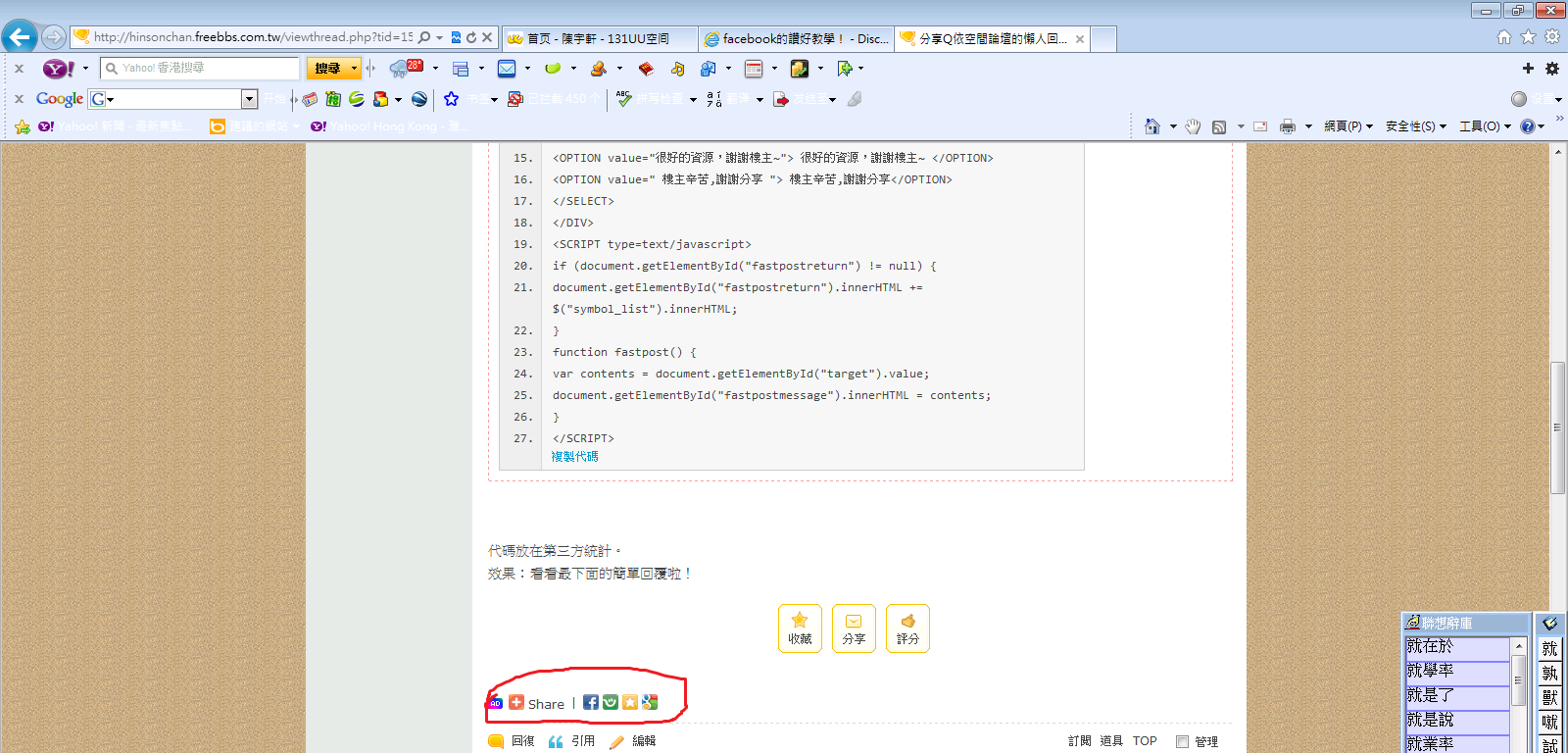Switch to the facebook的讚好教學 tab
Screen dimensions: 1568x753
796,38
